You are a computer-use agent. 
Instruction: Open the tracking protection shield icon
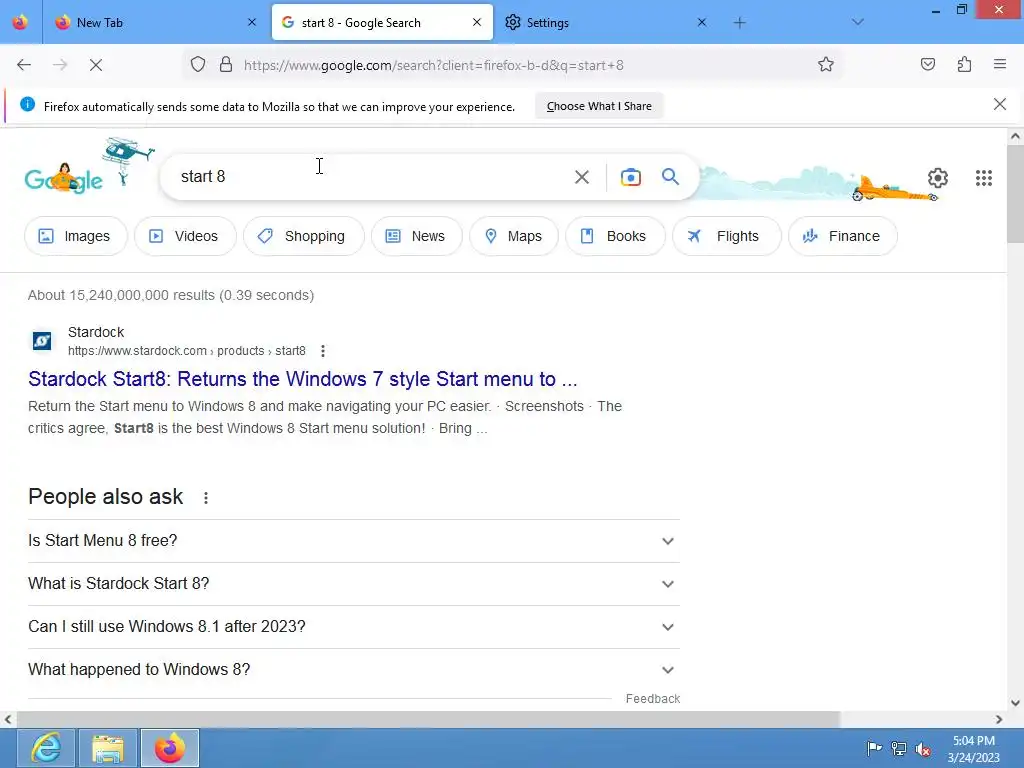click(198, 65)
